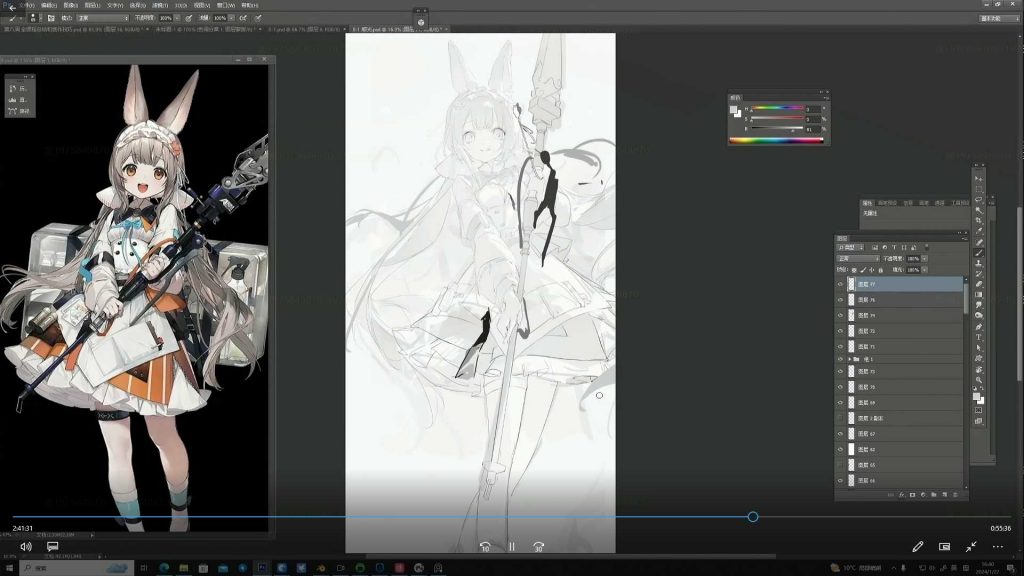Screen dimensions: 1024x576
Task: Select the Zoom magnifier tool
Action: click(979, 380)
